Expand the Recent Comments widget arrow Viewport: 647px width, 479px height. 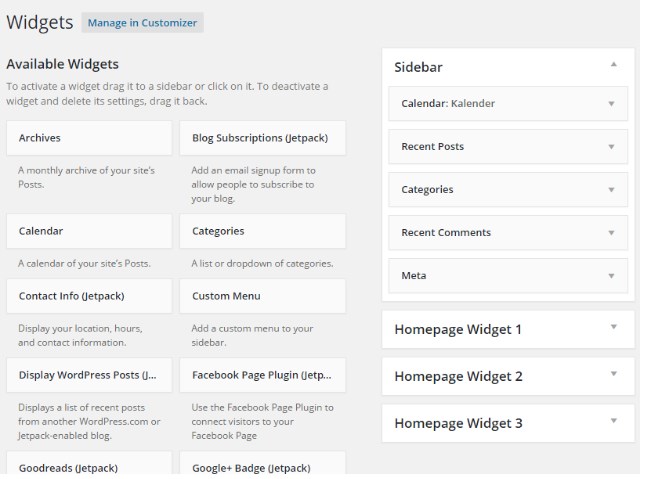[611, 232]
